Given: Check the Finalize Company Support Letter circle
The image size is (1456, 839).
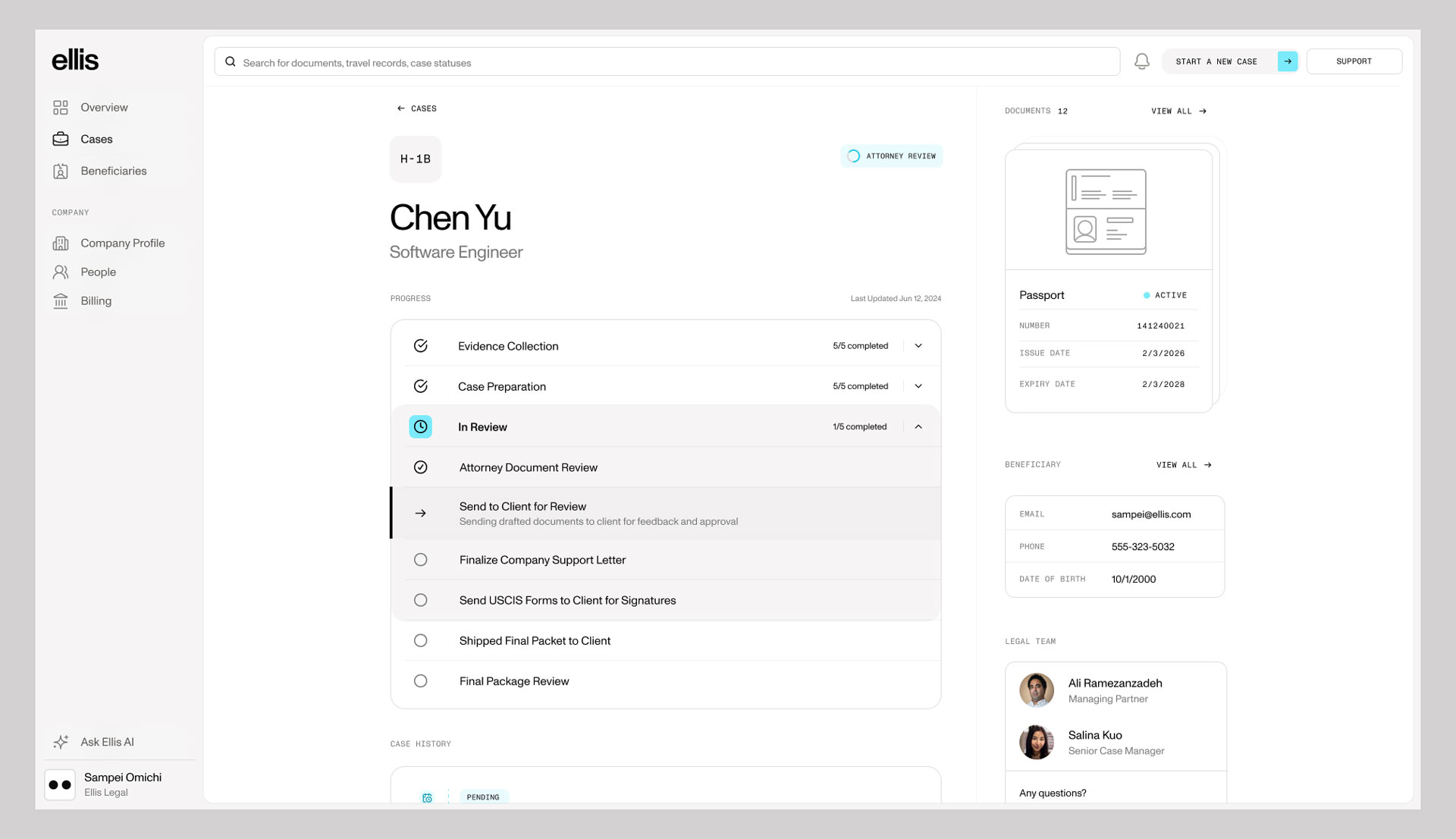Looking at the screenshot, I should pos(420,560).
